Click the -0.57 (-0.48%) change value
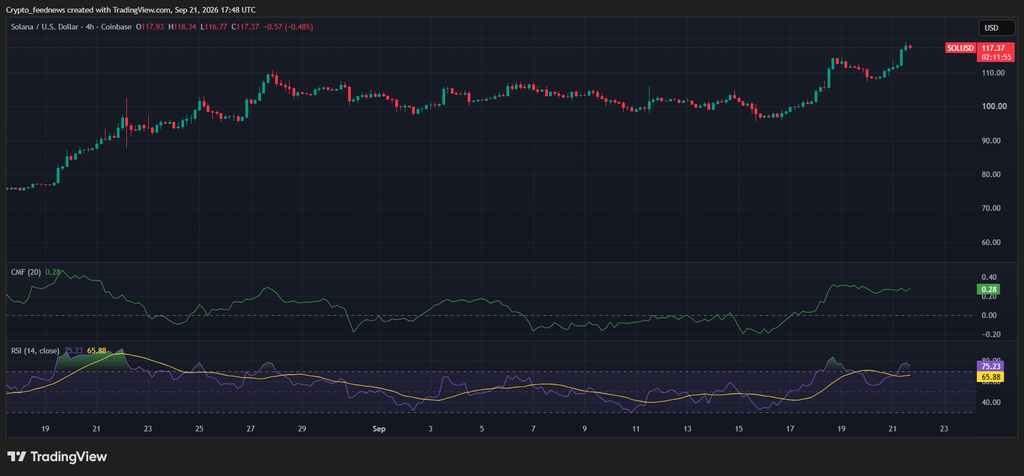The image size is (1024, 476). point(287,27)
